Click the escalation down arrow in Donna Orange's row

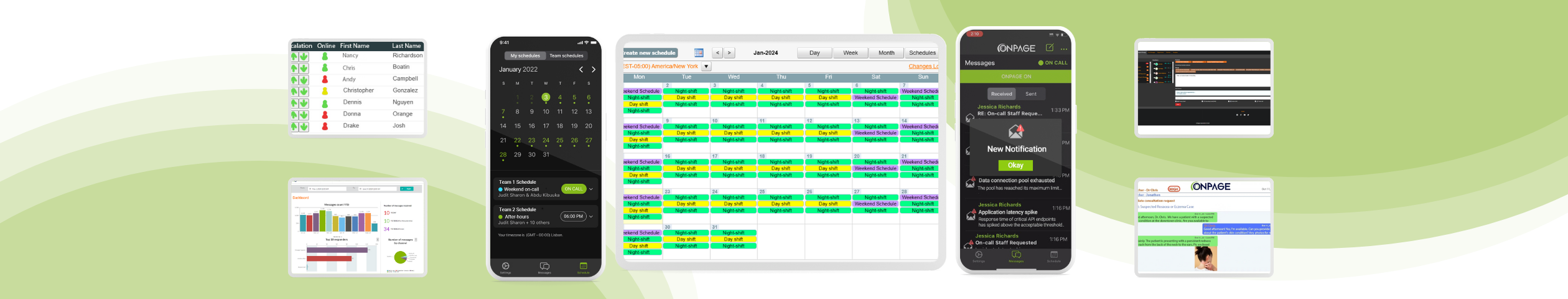pyautogui.click(x=304, y=115)
